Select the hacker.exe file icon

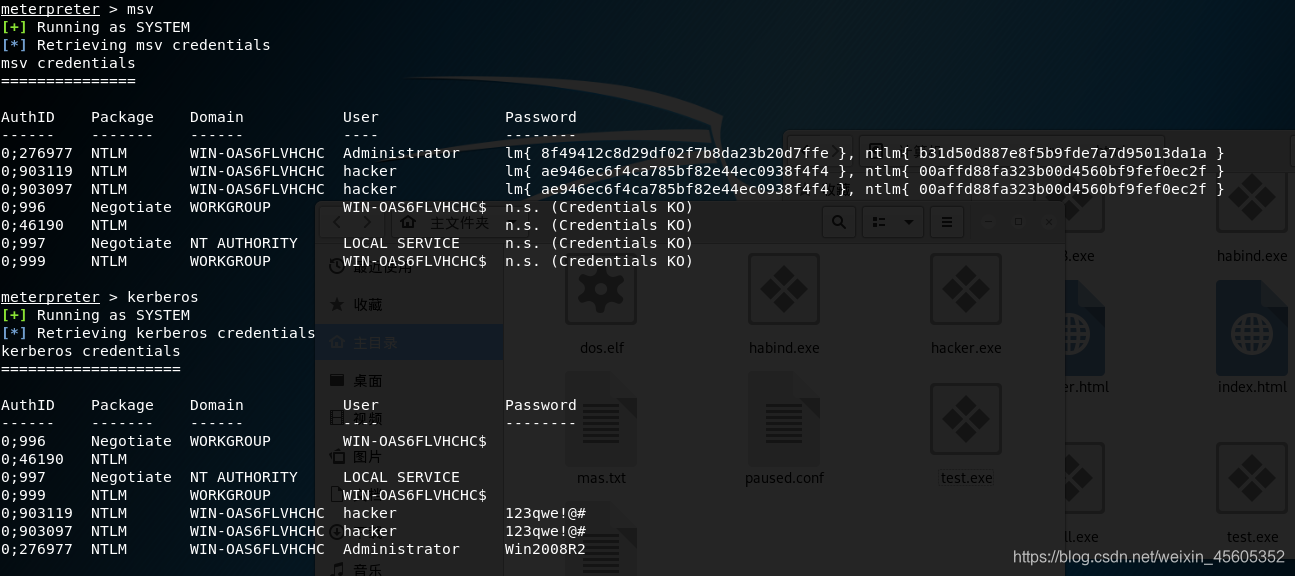(x=966, y=289)
